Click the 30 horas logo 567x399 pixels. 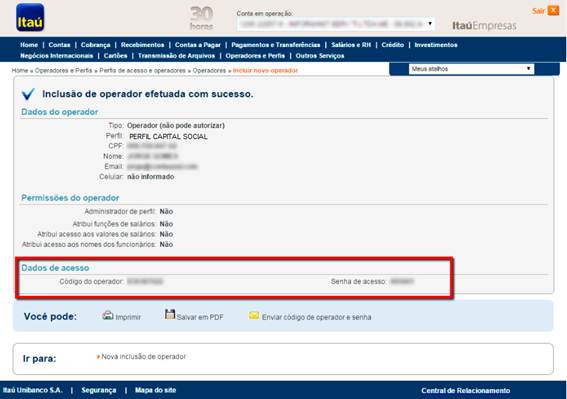[x=201, y=18]
